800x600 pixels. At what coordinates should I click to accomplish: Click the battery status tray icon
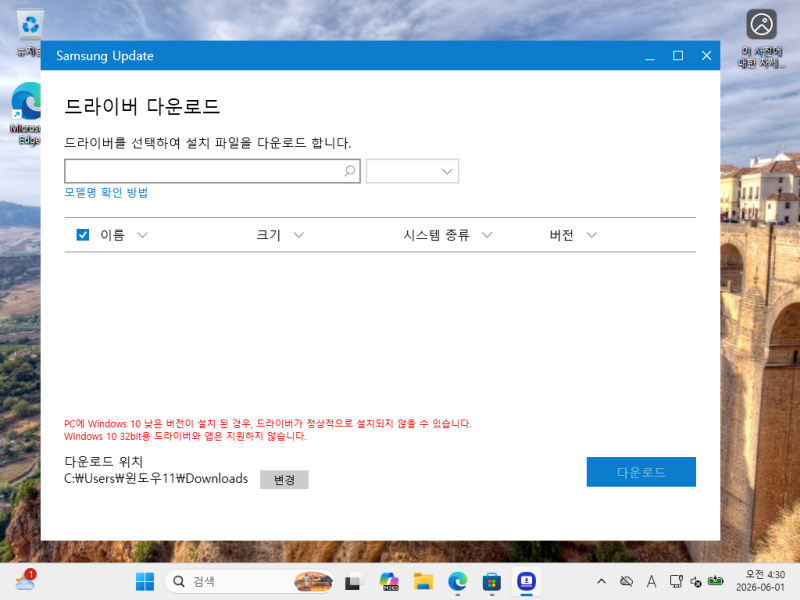tap(716, 581)
